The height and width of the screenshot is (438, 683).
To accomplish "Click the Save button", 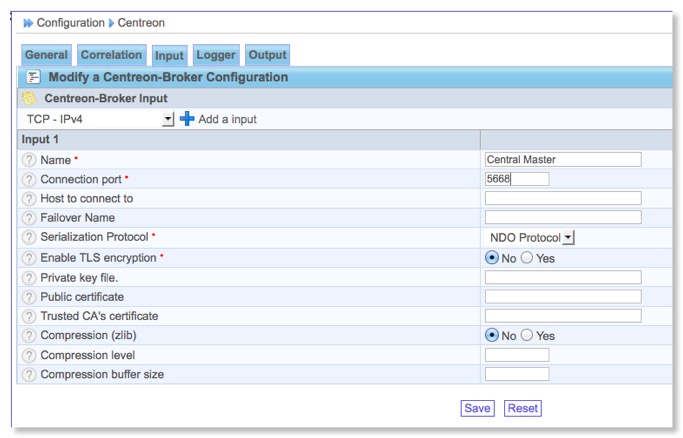I will (x=477, y=408).
